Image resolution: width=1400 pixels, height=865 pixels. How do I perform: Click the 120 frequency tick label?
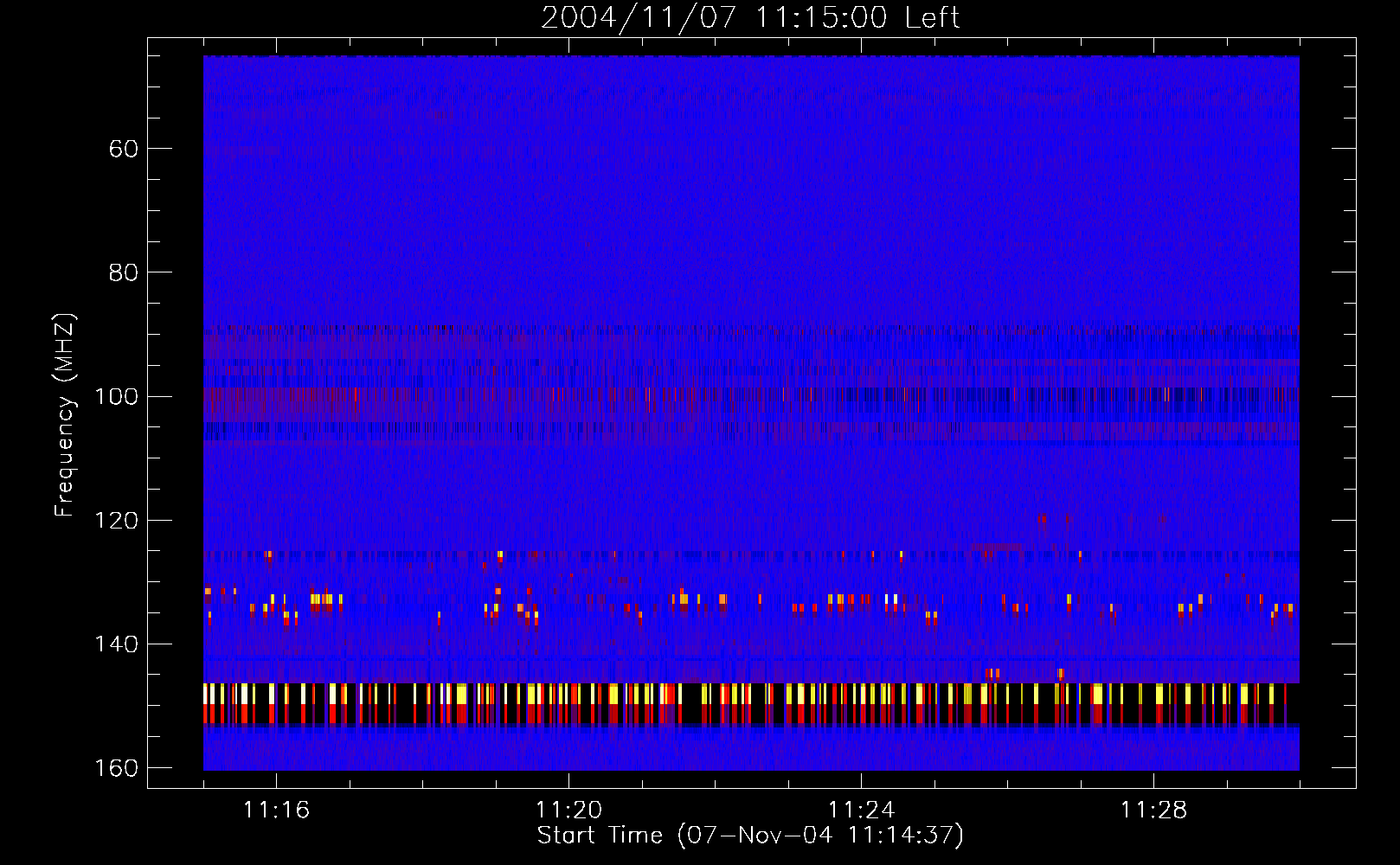point(116,520)
